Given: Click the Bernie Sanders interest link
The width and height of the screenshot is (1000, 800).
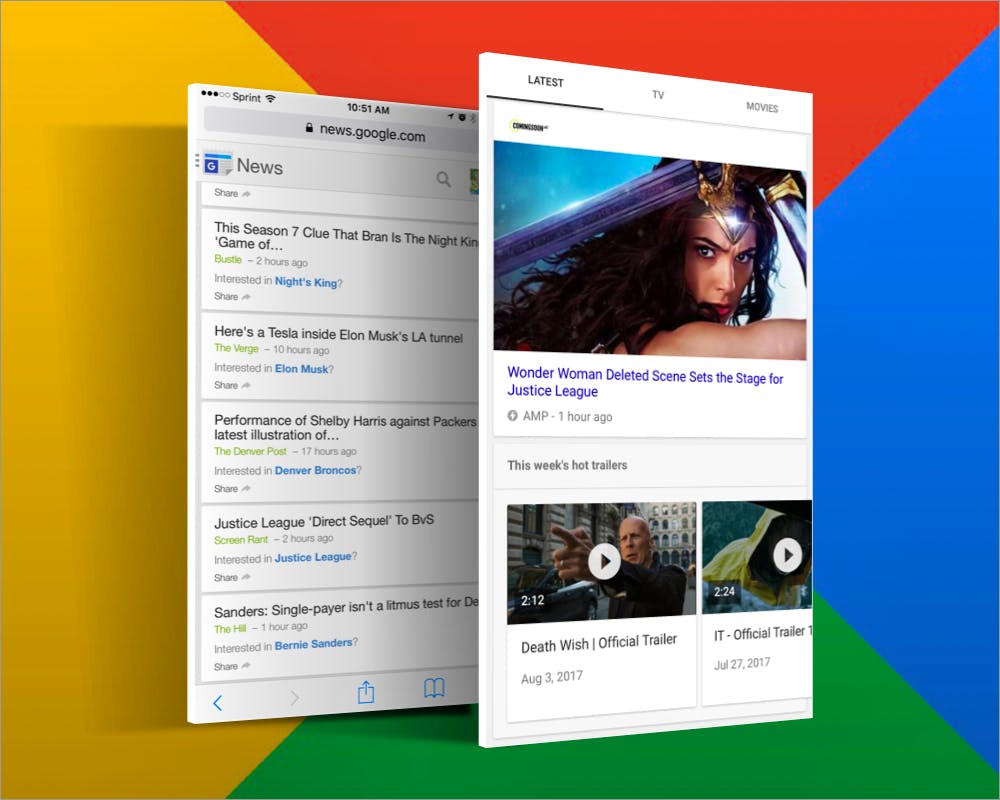Looking at the screenshot, I should coord(313,645).
